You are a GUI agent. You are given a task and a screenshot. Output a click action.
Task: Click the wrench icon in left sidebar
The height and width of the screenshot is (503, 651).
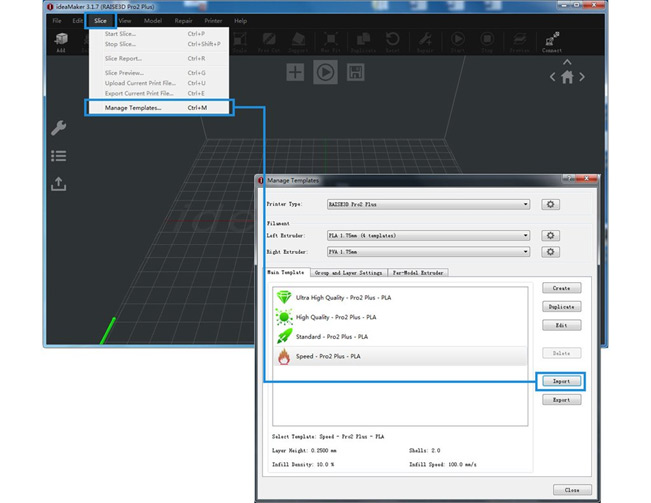click(x=59, y=127)
